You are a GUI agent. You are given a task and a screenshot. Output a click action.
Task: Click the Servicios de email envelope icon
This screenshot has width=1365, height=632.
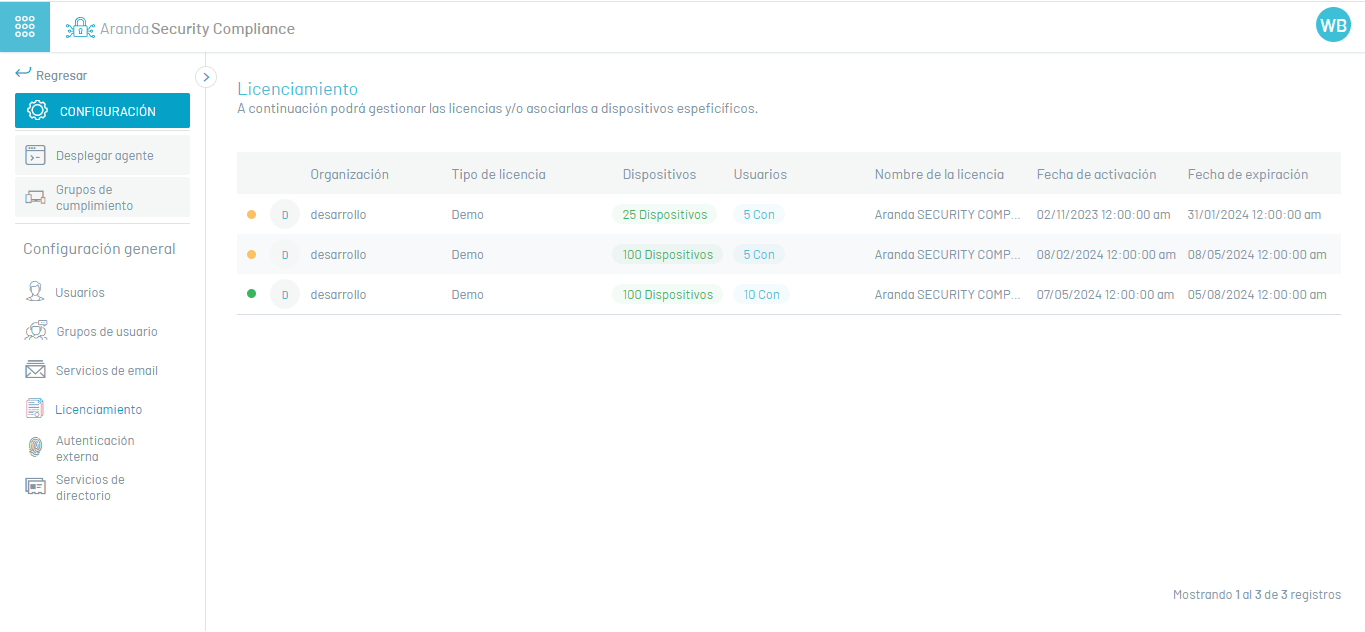(35, 370)
